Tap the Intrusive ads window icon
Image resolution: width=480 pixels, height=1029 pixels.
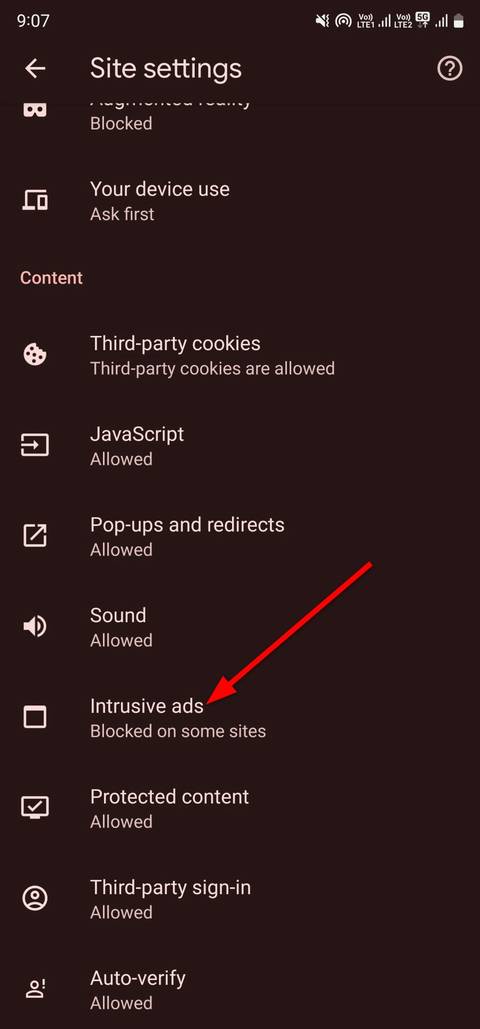(35, 717)
